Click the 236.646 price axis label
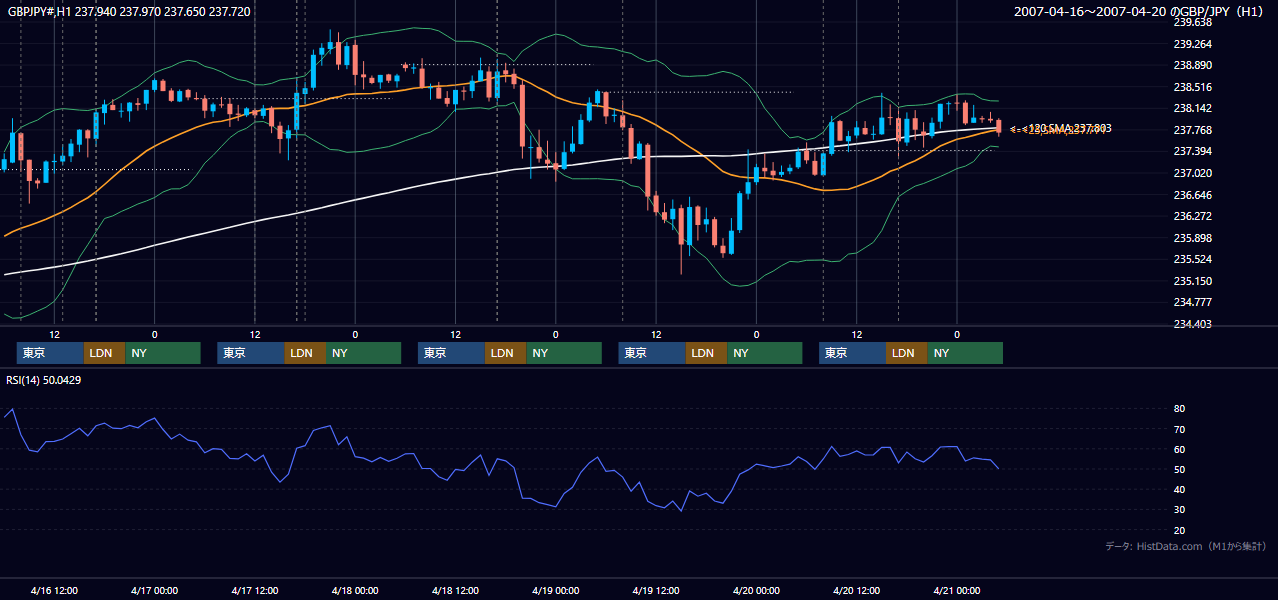The image size is (1278, 600). pos(1193,195)
